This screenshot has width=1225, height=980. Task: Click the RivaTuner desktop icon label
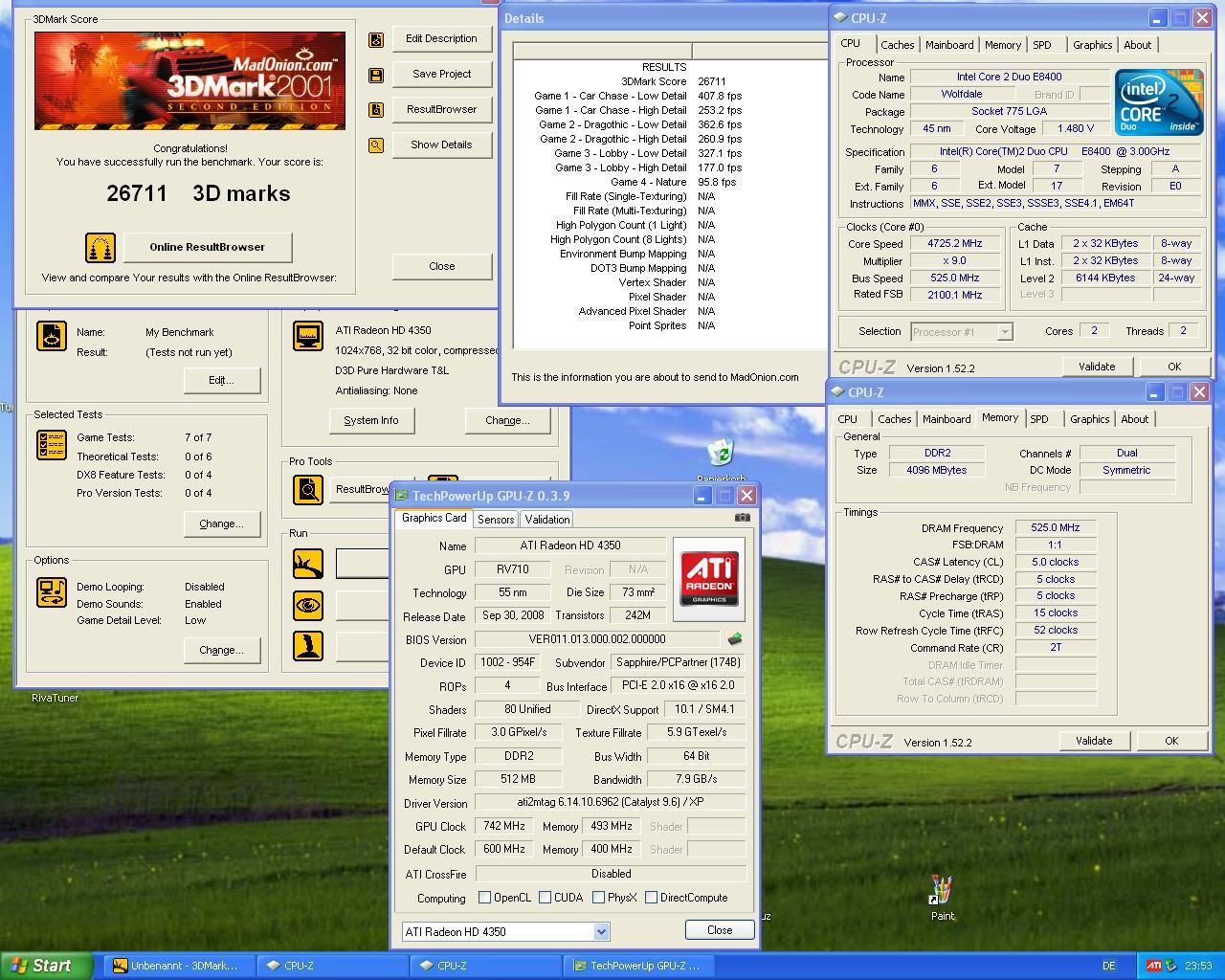click(56, 698)
